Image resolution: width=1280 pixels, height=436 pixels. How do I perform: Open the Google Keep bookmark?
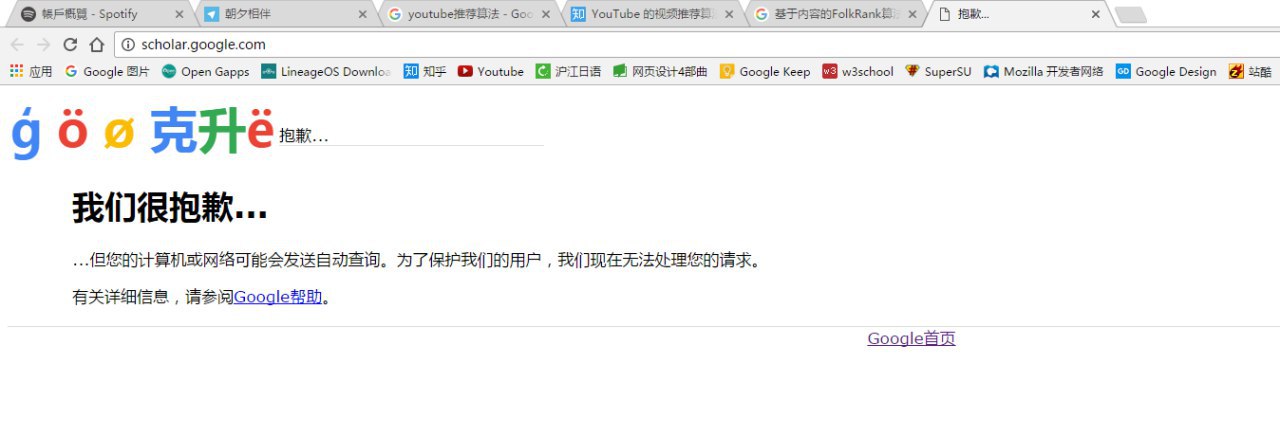pos(765,71)
